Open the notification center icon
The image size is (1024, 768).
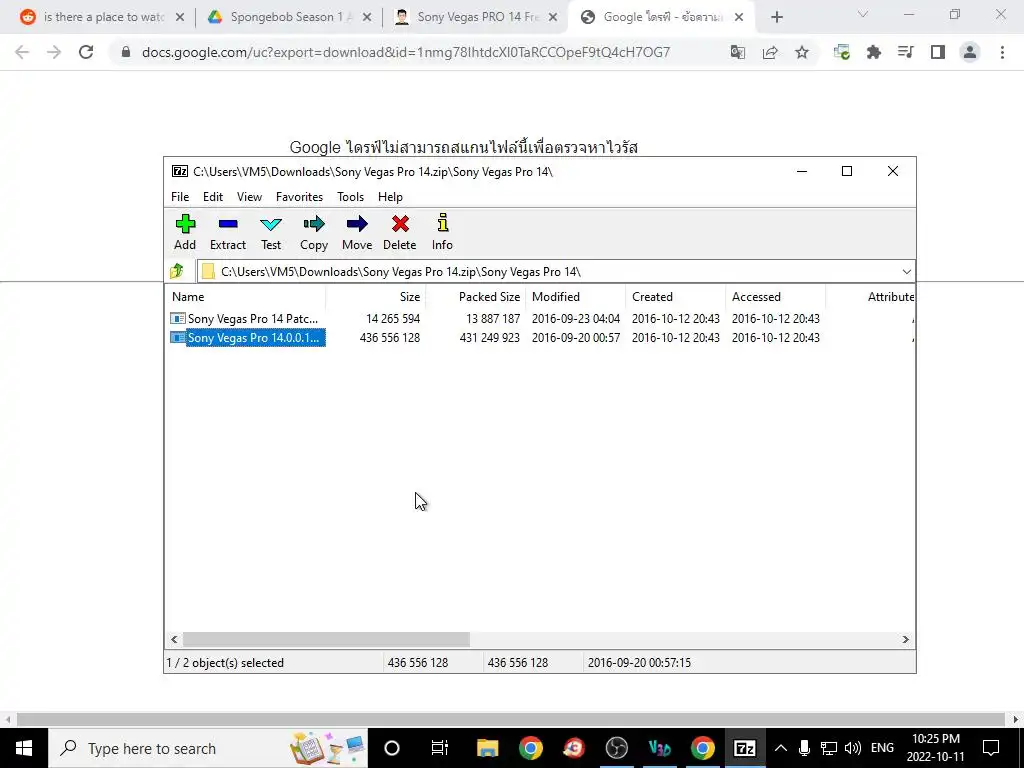click(x=991, y=748)
